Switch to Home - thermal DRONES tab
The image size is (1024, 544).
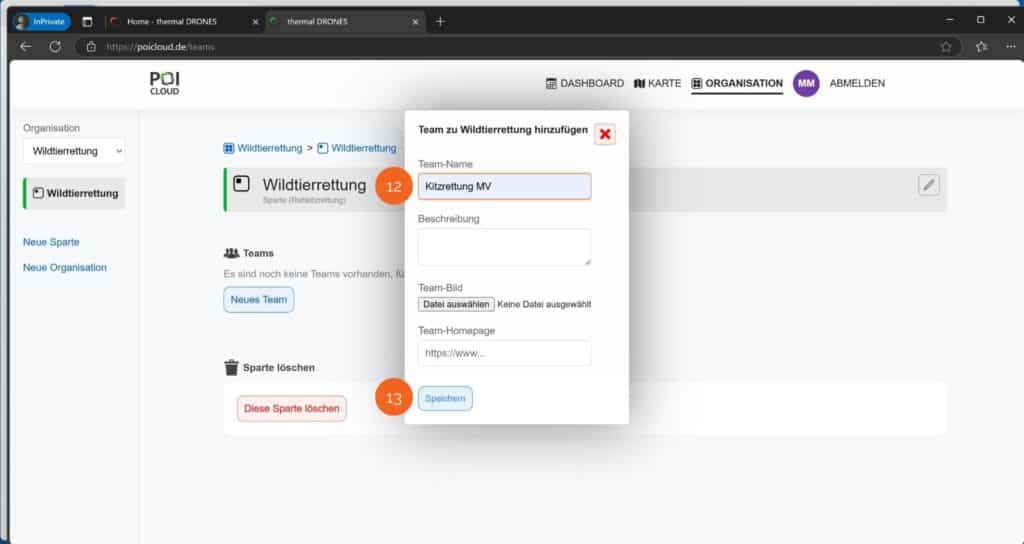coord(178,21)
